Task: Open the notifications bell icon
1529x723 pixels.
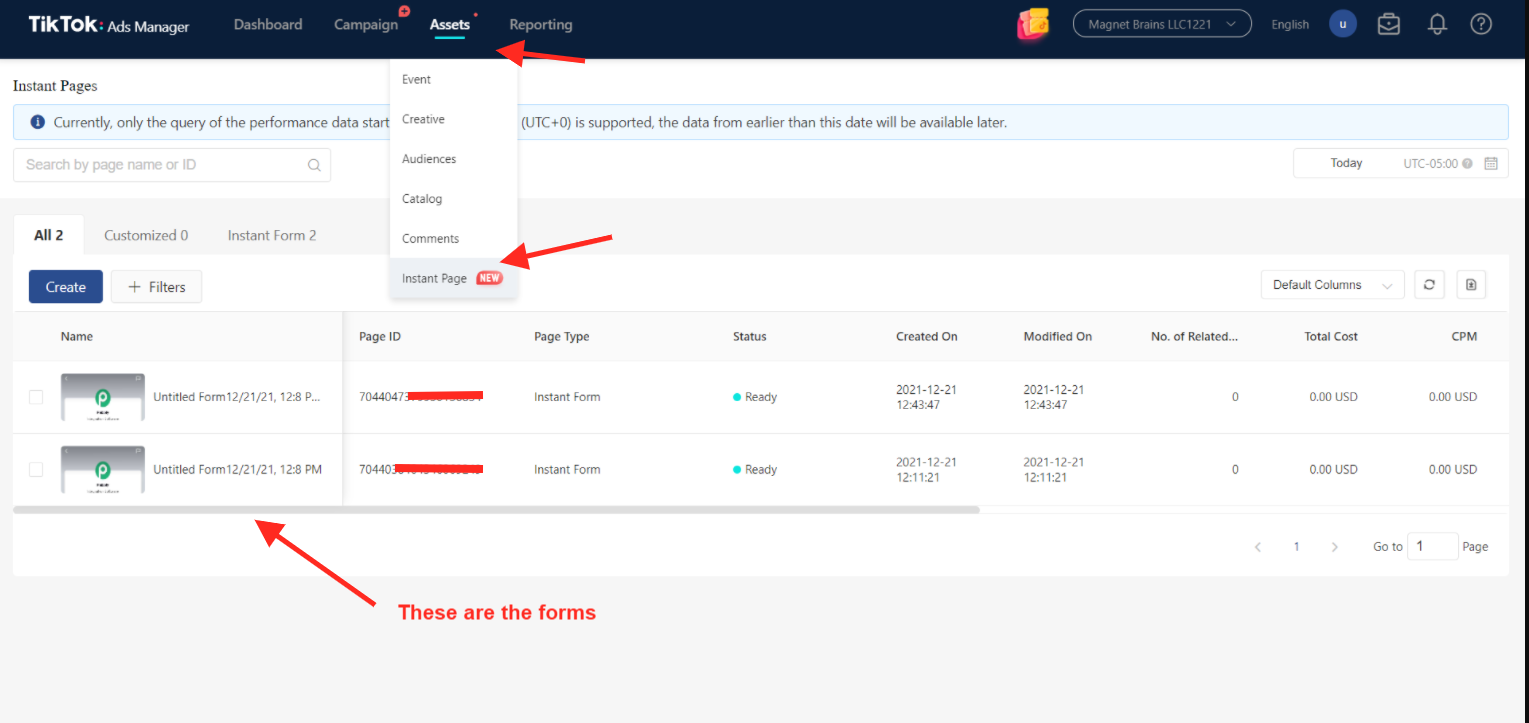Action: click(1437, 24)
